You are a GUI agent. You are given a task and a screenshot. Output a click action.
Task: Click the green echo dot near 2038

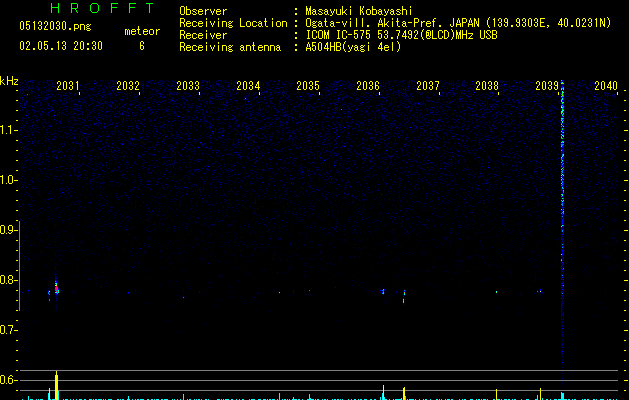pyautogui.click(x=497, y=292)
